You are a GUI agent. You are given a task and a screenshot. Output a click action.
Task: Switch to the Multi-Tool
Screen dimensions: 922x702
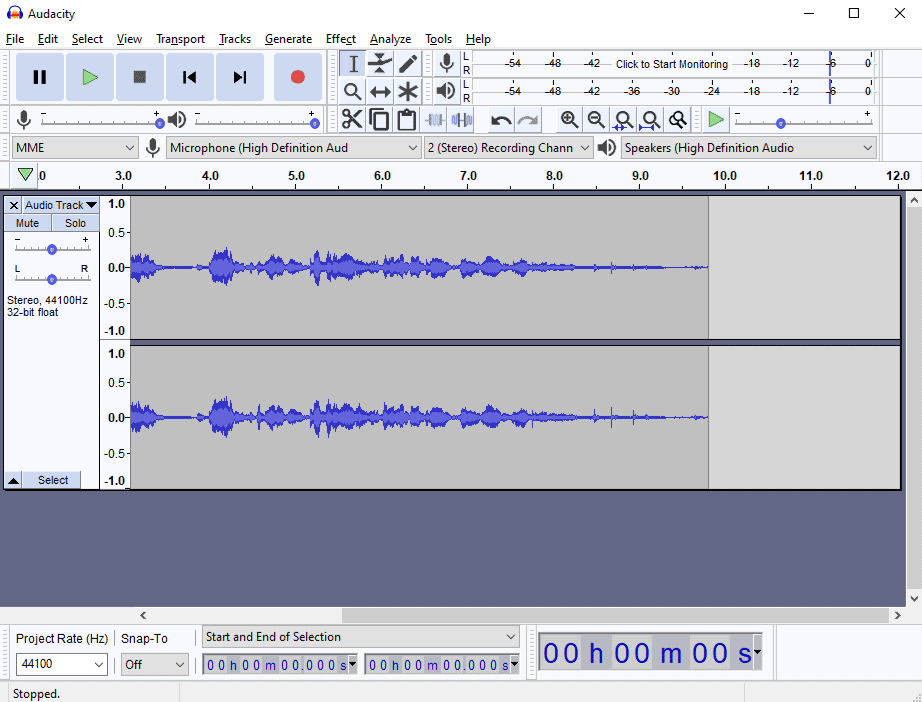(408, 90)
